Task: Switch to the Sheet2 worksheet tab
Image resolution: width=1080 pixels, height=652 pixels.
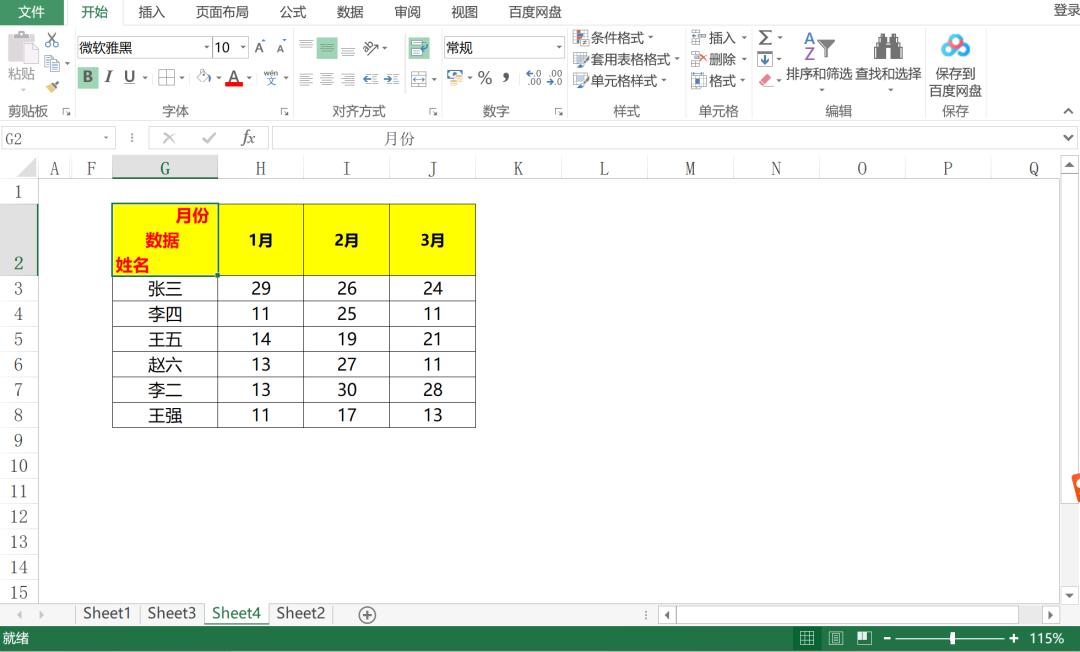Action: pos(300,613)
